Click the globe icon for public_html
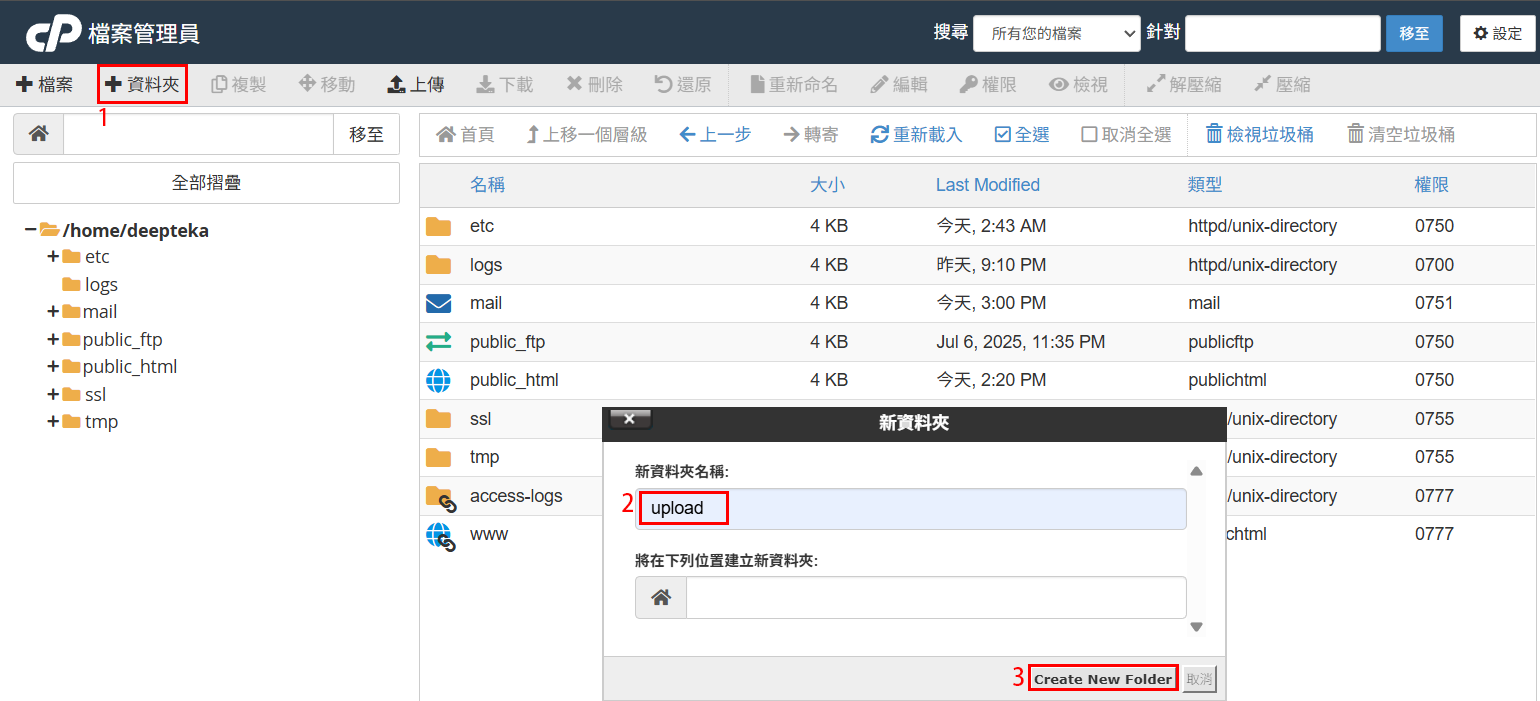 (438, 380)
